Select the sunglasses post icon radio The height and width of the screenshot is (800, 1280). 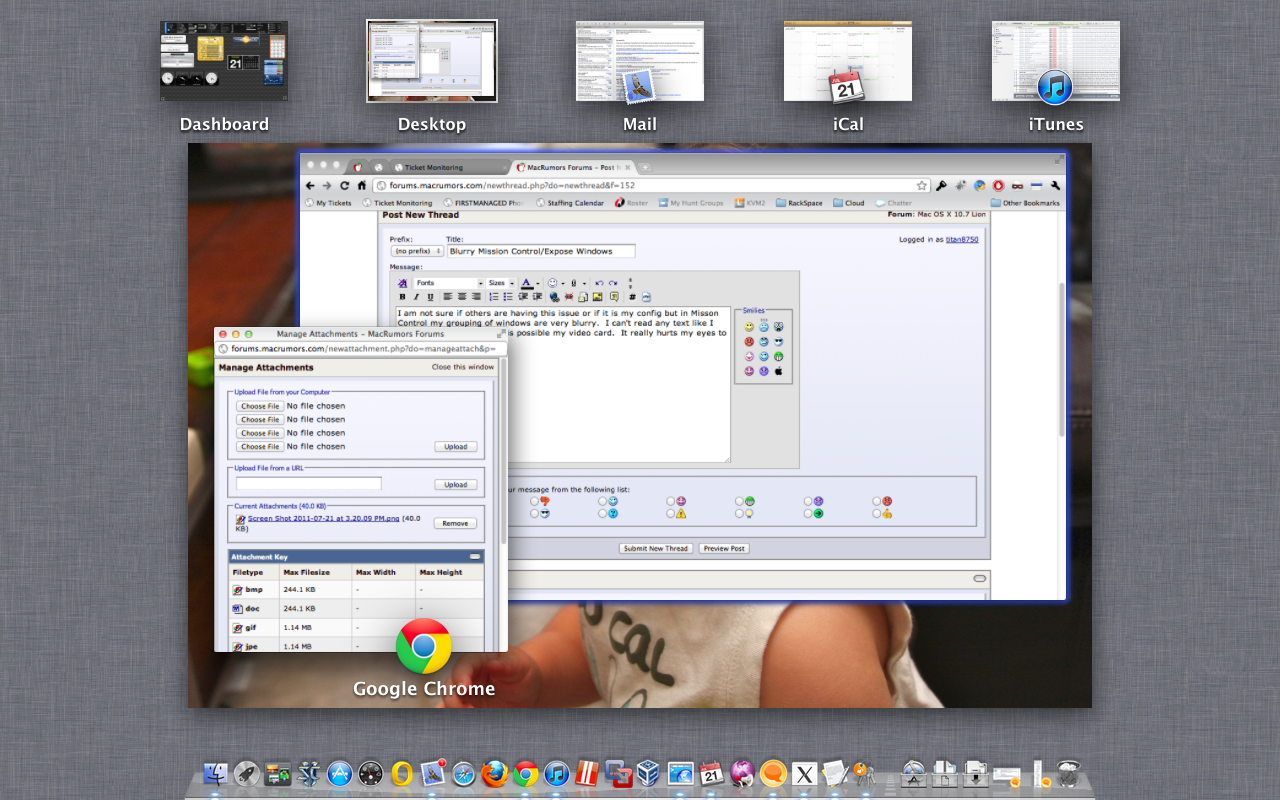click(534, 513)
